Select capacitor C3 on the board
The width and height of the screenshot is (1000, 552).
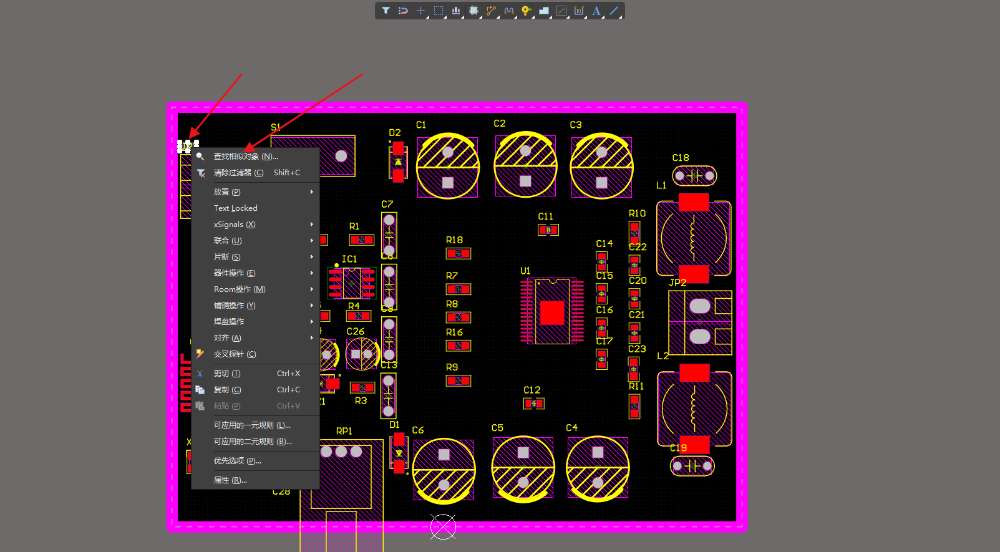pyautogui.click(x=601, y=166)
